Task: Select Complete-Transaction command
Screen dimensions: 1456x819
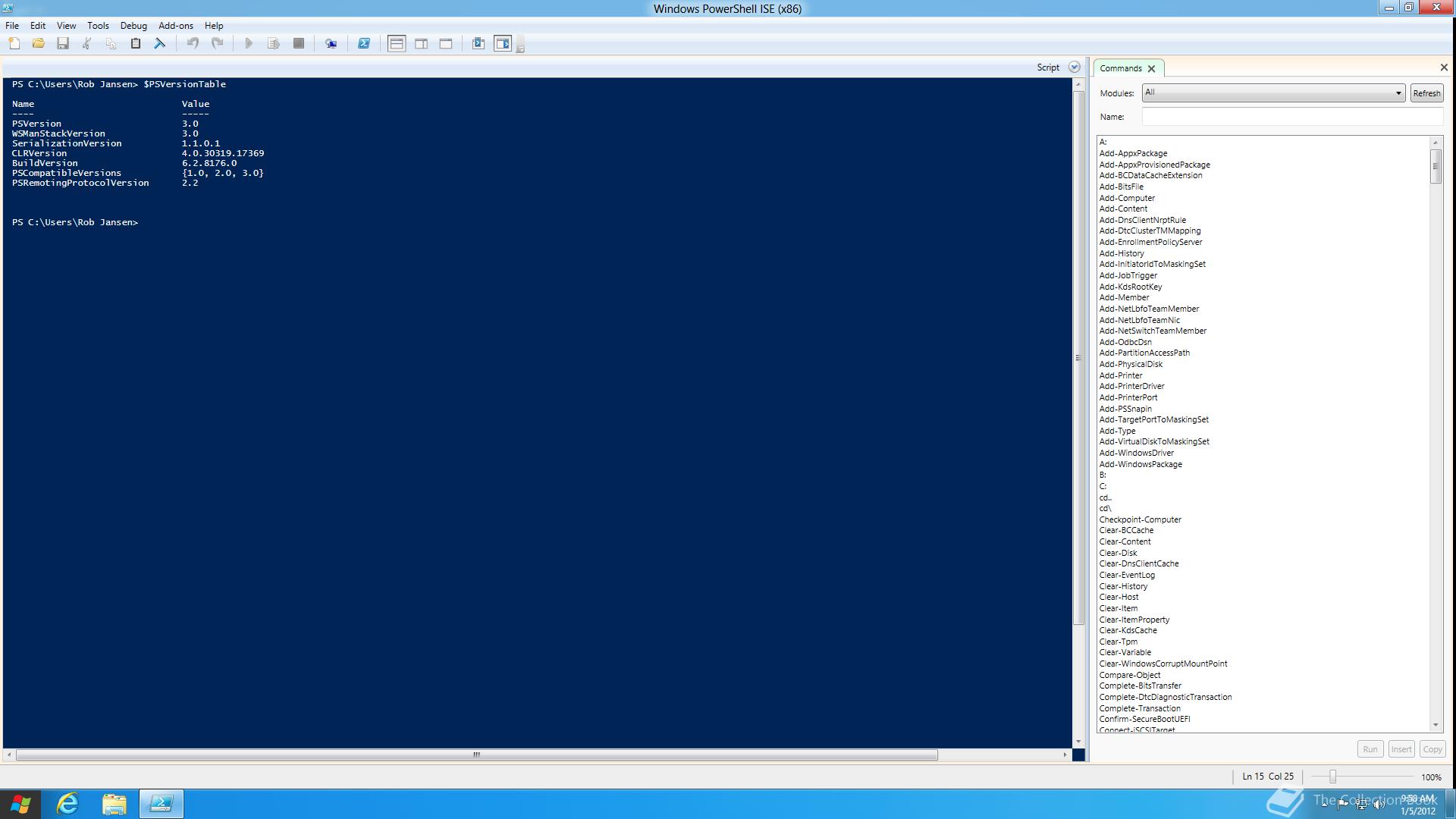Action: pyautogui.click(x=1140, y=708)
